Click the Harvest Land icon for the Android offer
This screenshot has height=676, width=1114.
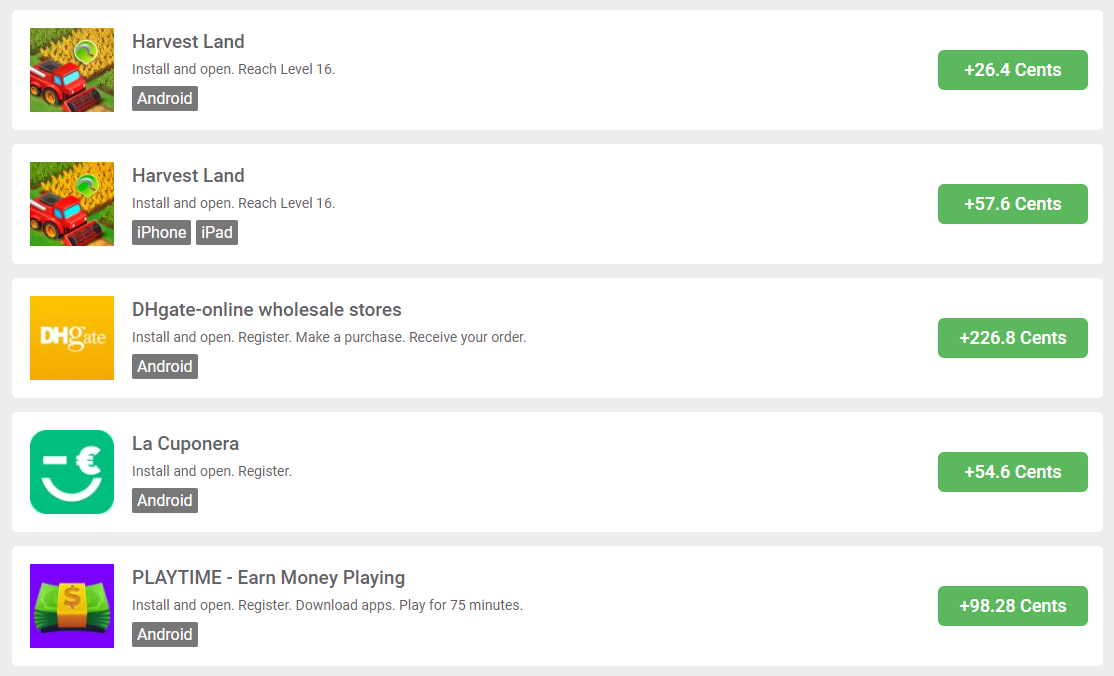pyautogui.click(x=72, y=70)
